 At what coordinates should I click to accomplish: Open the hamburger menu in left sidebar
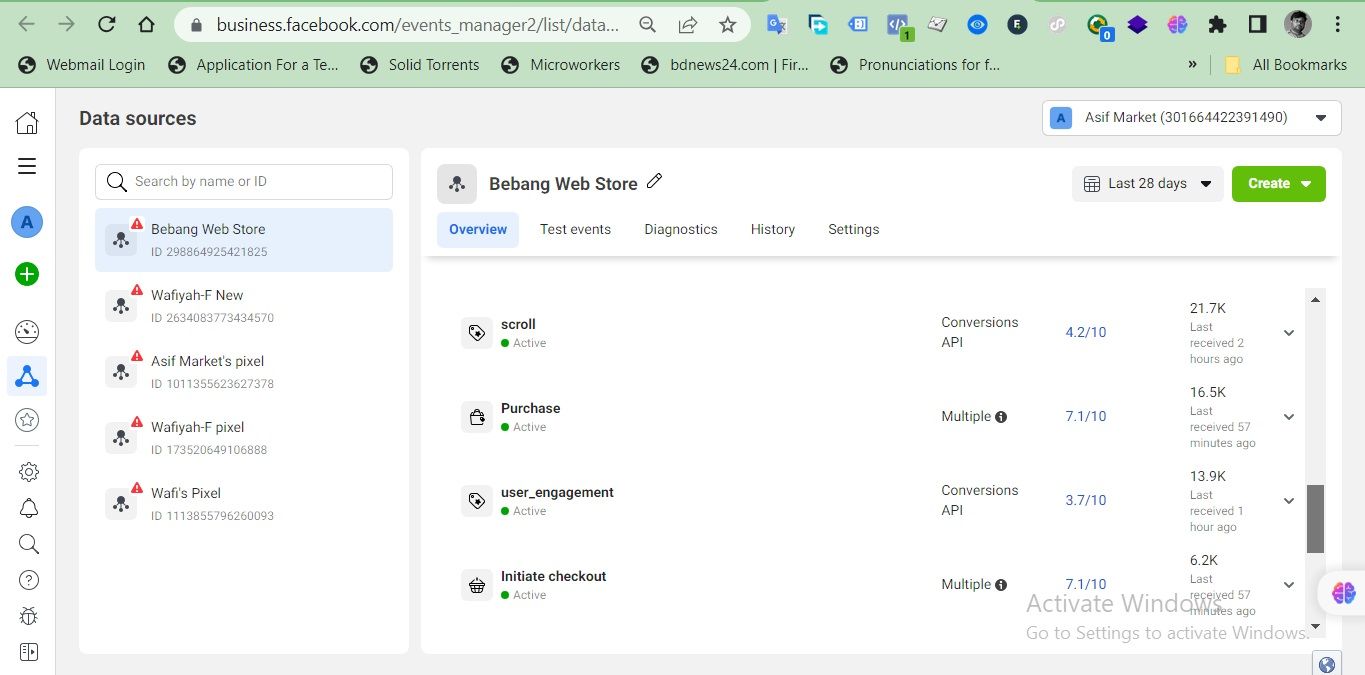tap(27, 166)
